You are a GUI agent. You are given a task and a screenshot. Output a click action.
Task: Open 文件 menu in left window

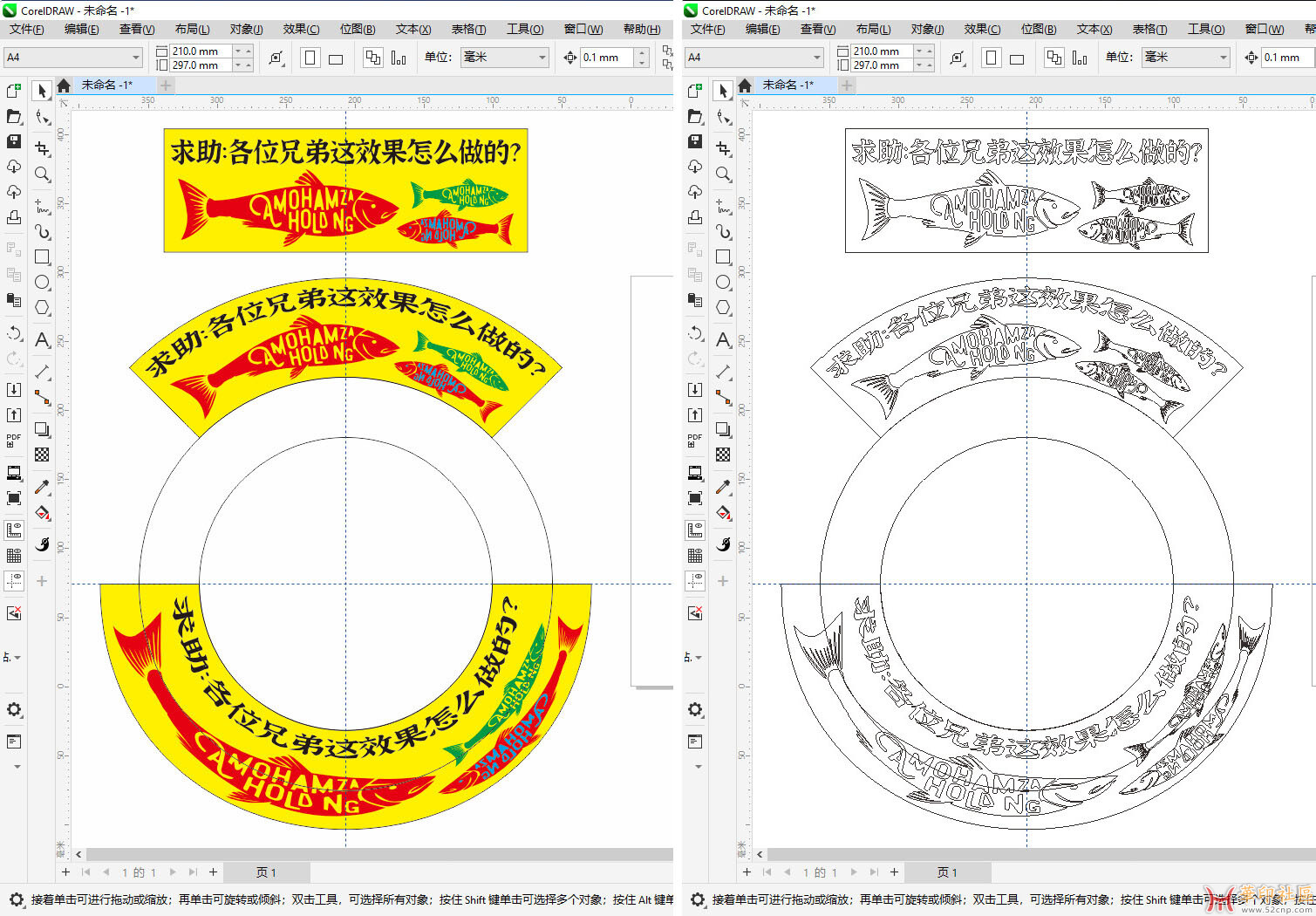click(26, 29)
